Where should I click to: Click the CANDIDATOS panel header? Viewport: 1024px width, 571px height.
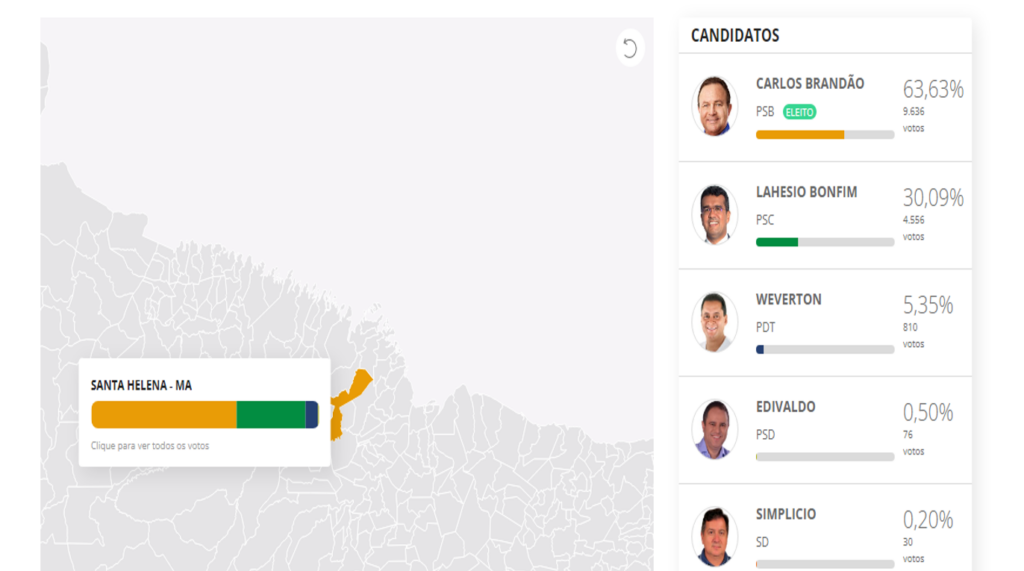735,35
